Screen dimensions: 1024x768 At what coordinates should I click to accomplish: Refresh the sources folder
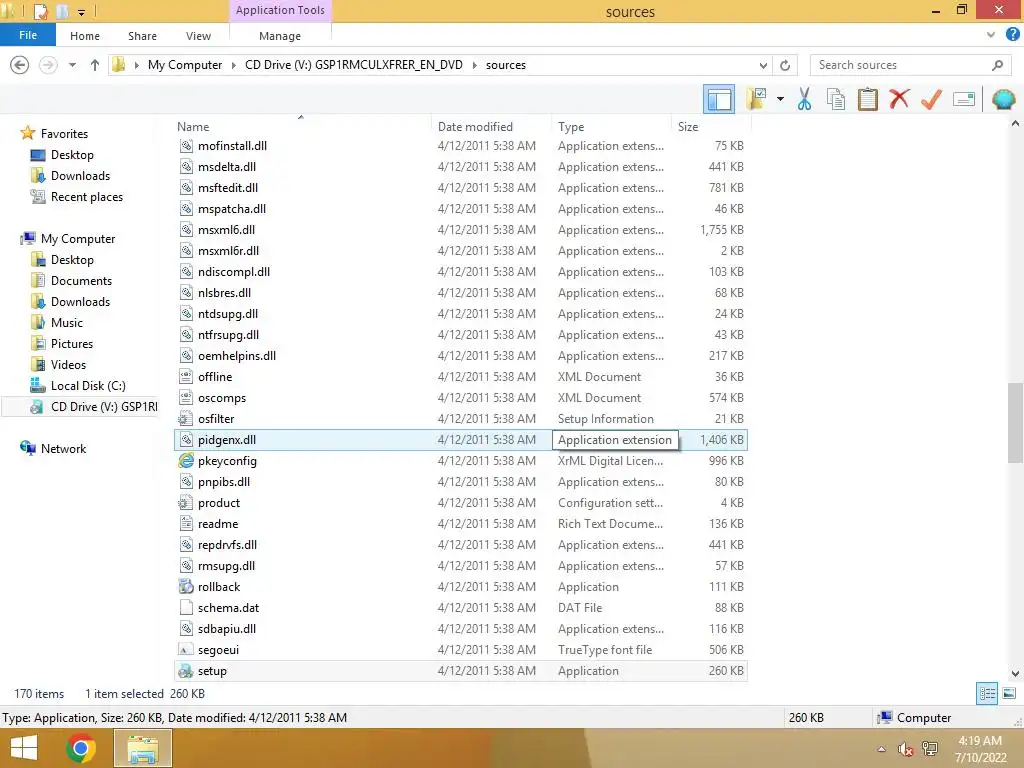785,65
